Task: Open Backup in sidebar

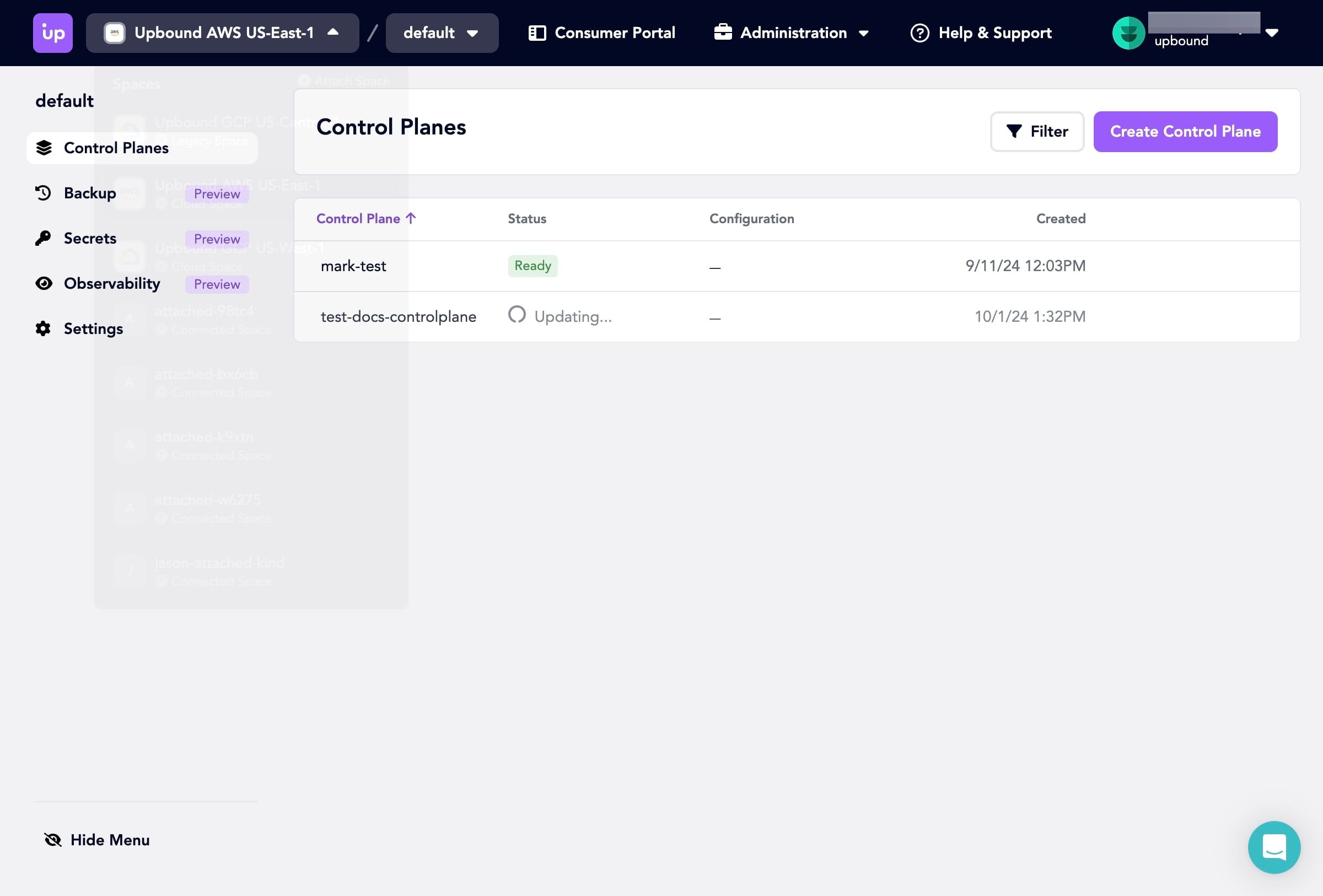Action: (x=142, y=193)
